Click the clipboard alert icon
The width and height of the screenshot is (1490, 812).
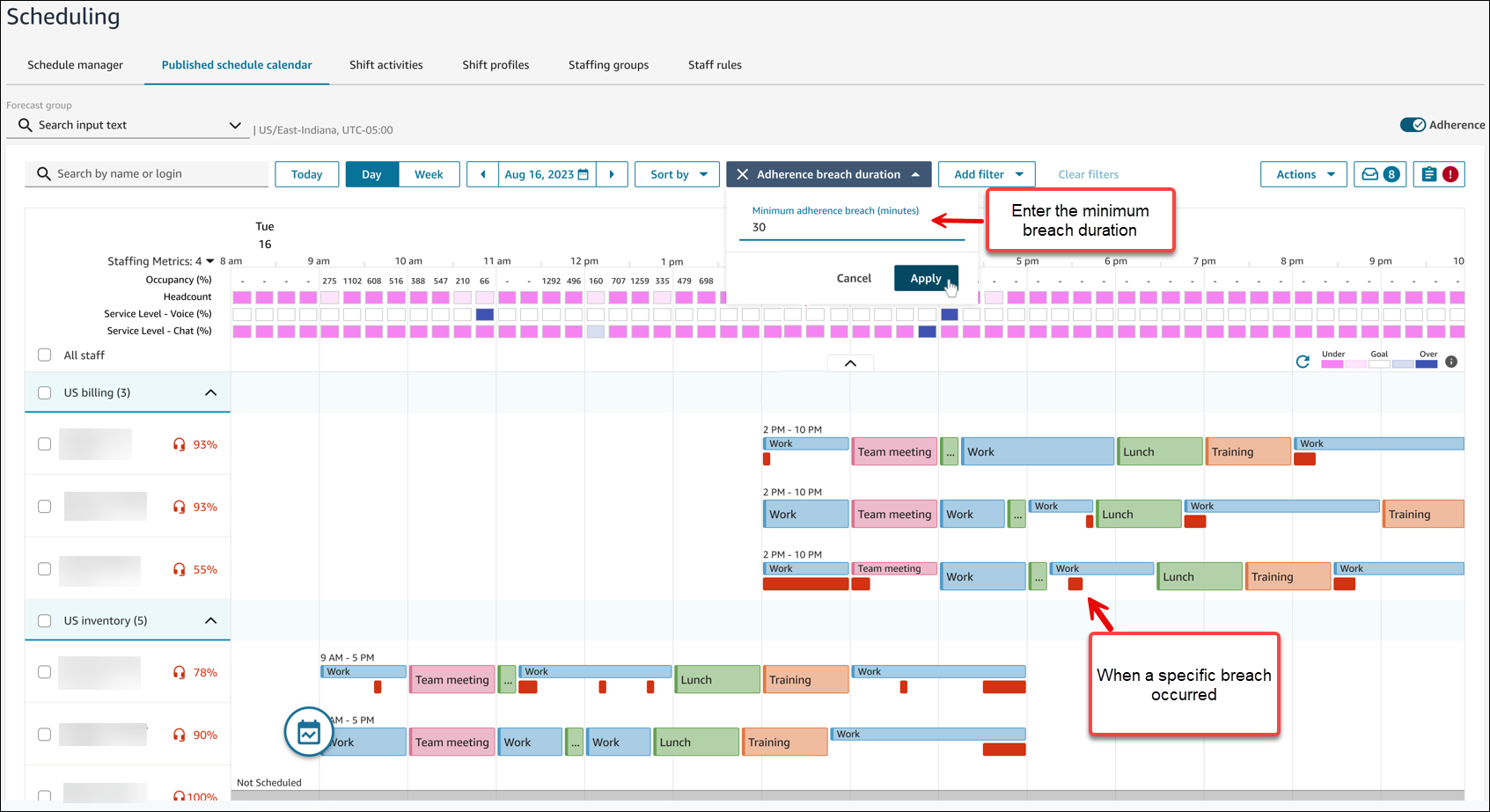tap(1438, 174)
